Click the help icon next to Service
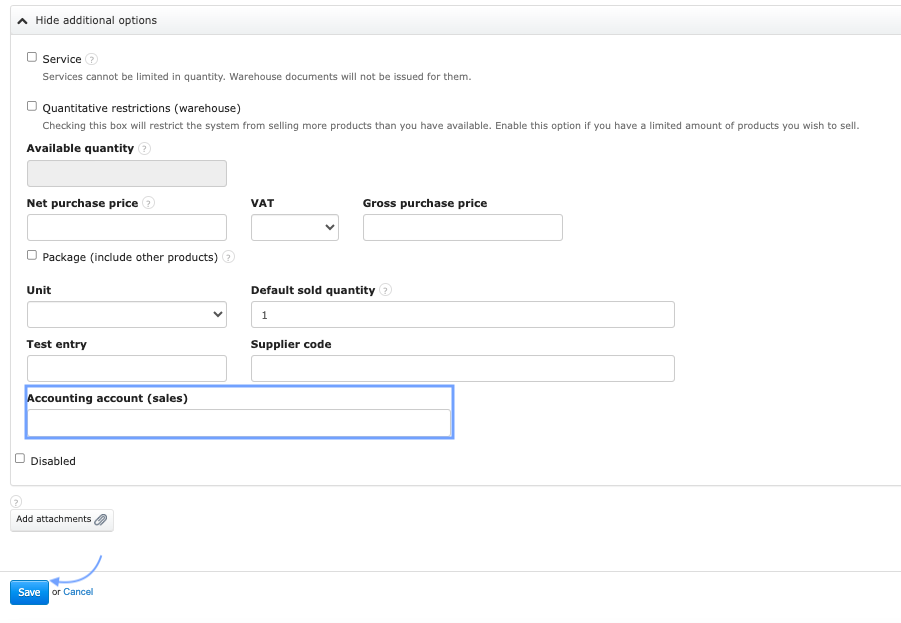Image resolution: width=901 pixels, height=623 pixels. coord(92,60)
